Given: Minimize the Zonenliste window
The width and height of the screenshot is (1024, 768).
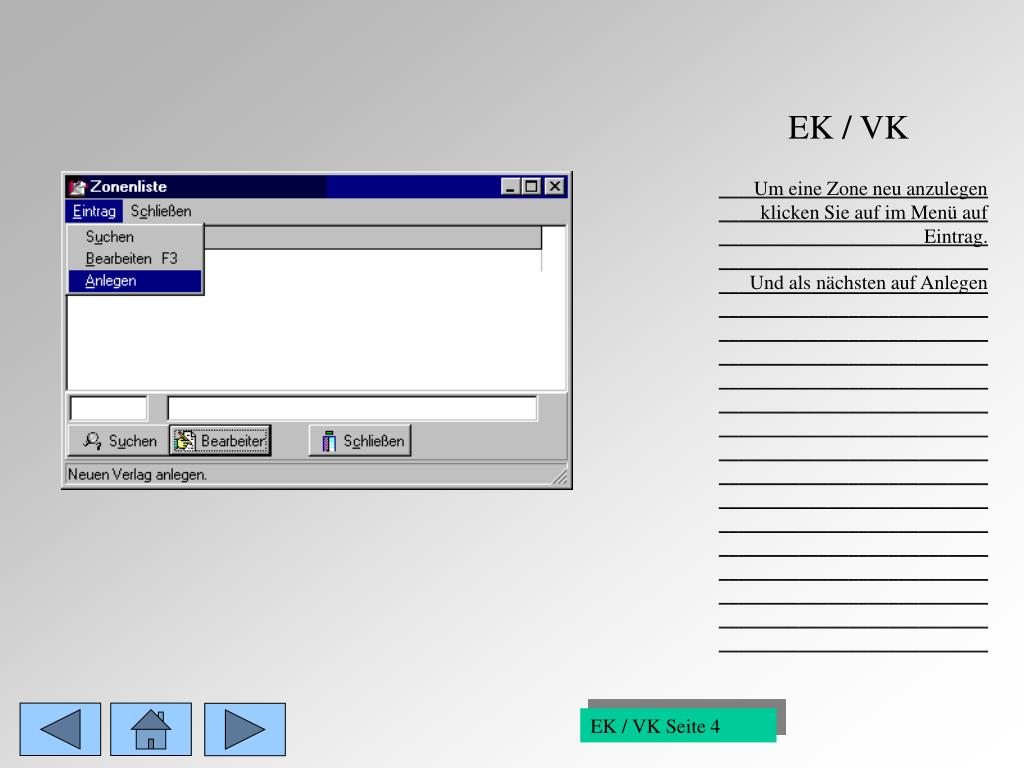Looking at the screenshot, I should click(510, 187).
